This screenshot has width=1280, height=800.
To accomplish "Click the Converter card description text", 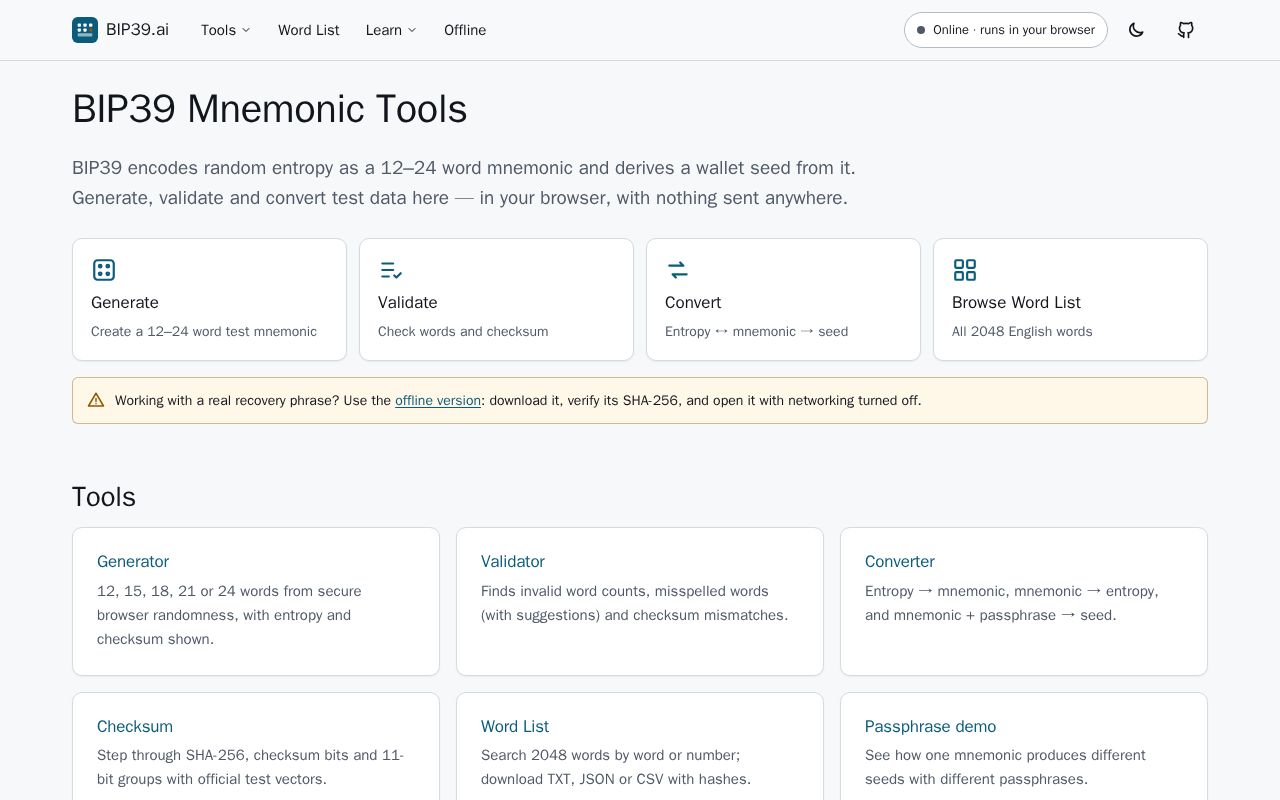I will click(x=1012, y=603).
